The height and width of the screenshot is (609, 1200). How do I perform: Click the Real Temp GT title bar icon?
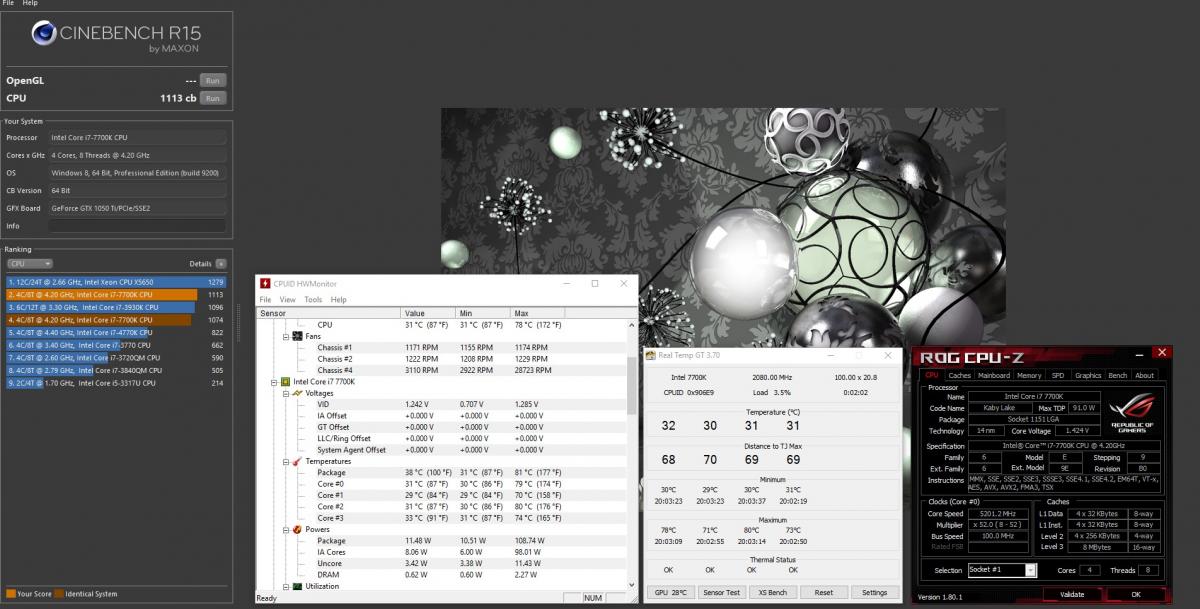pos(649,354)
